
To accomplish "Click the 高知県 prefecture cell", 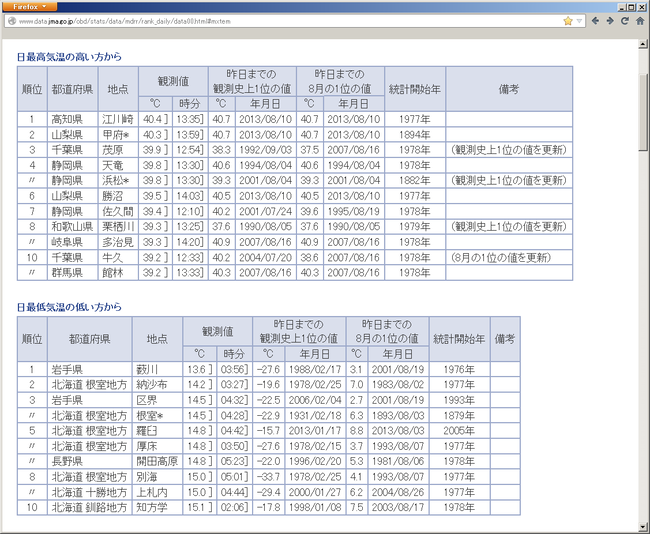I will 73,119.
